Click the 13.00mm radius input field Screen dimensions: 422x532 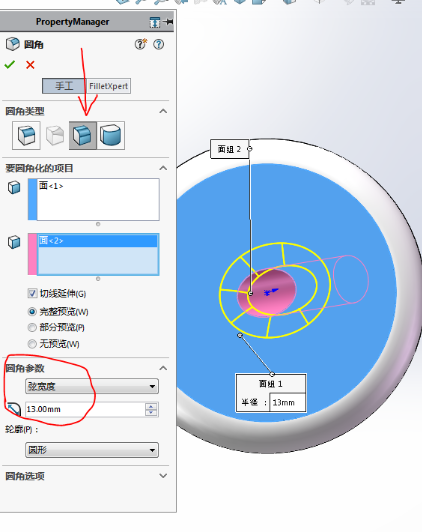pos(85,409)
